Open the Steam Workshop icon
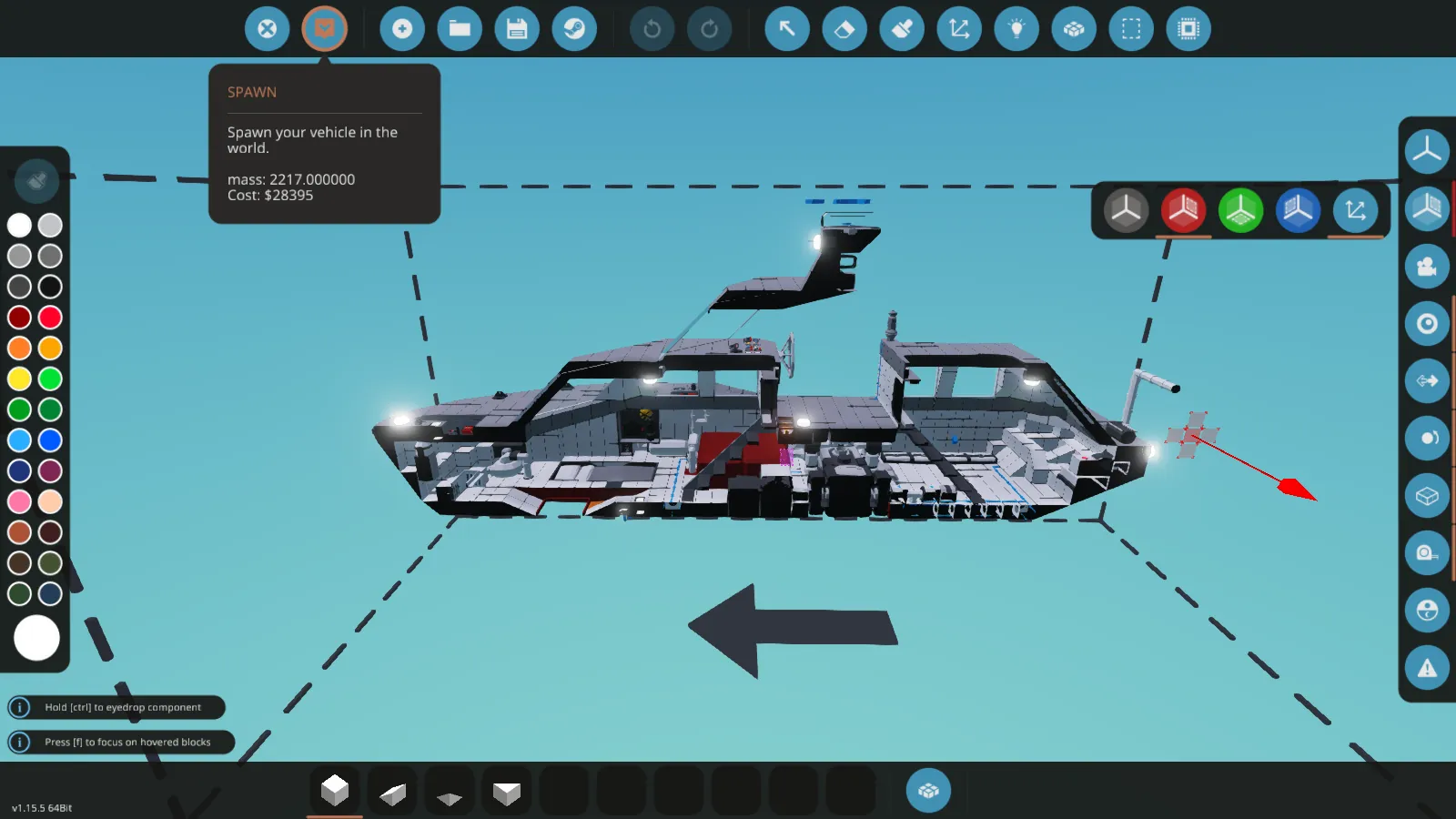1456x819 pixels. pos(574,29)
